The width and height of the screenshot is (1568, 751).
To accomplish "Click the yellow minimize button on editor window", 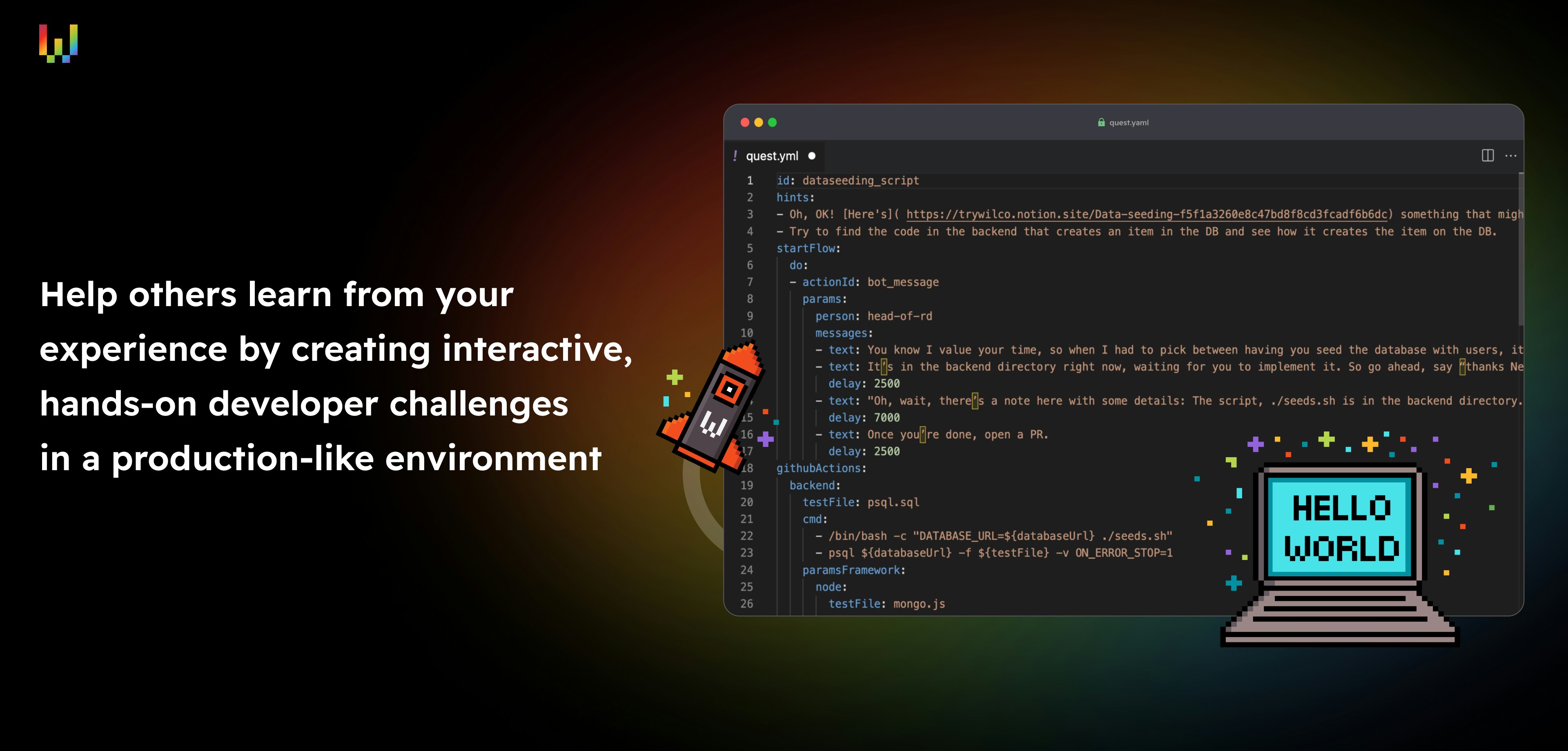I will (758, 123).
